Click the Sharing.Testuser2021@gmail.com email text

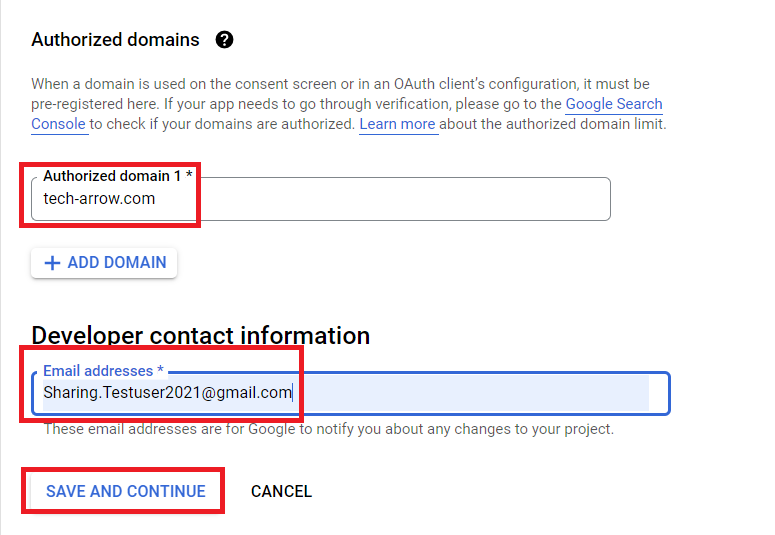pos(167,393)
